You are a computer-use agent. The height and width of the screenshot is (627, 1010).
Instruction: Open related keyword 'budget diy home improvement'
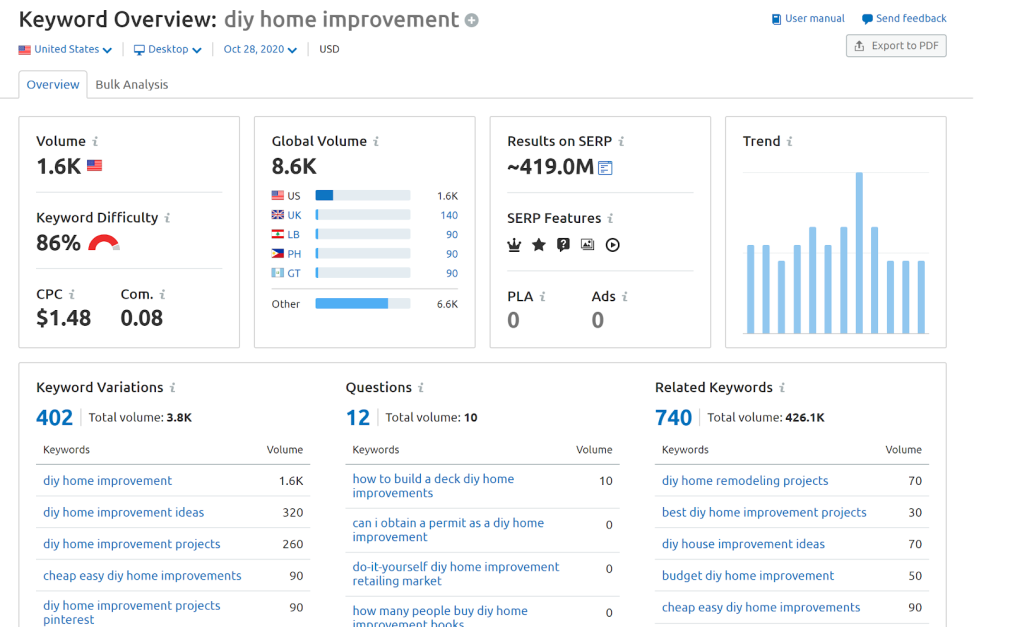(x=748, y=576)
